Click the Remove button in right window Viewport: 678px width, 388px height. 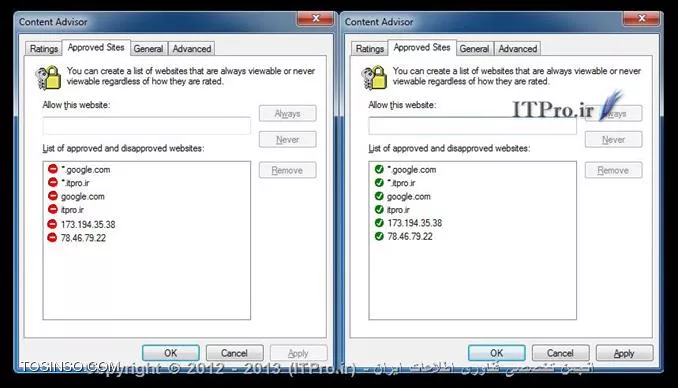pyautogui.click(x=614, y=170)
